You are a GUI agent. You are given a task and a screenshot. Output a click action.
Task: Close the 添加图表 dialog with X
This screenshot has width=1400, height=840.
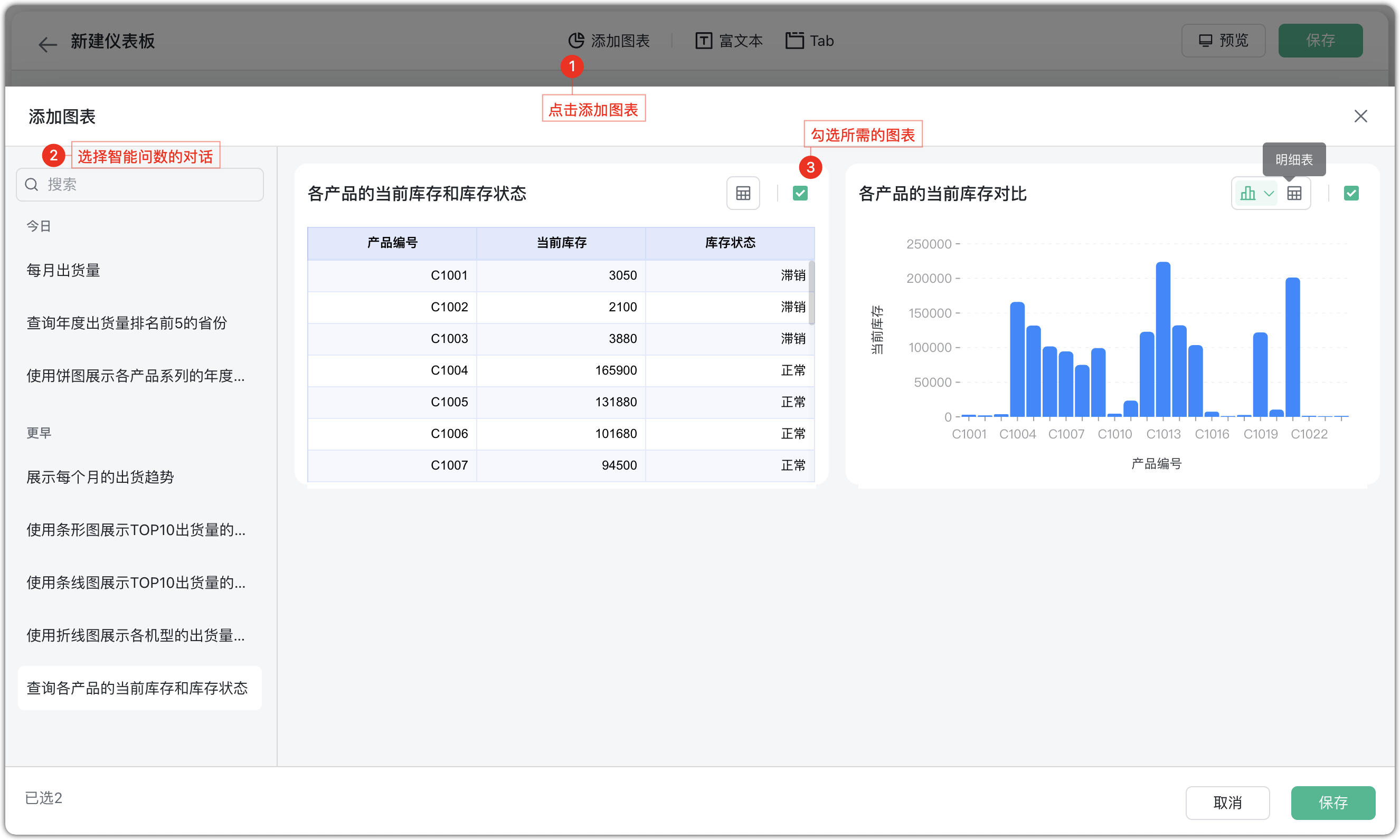[1360, 117]
